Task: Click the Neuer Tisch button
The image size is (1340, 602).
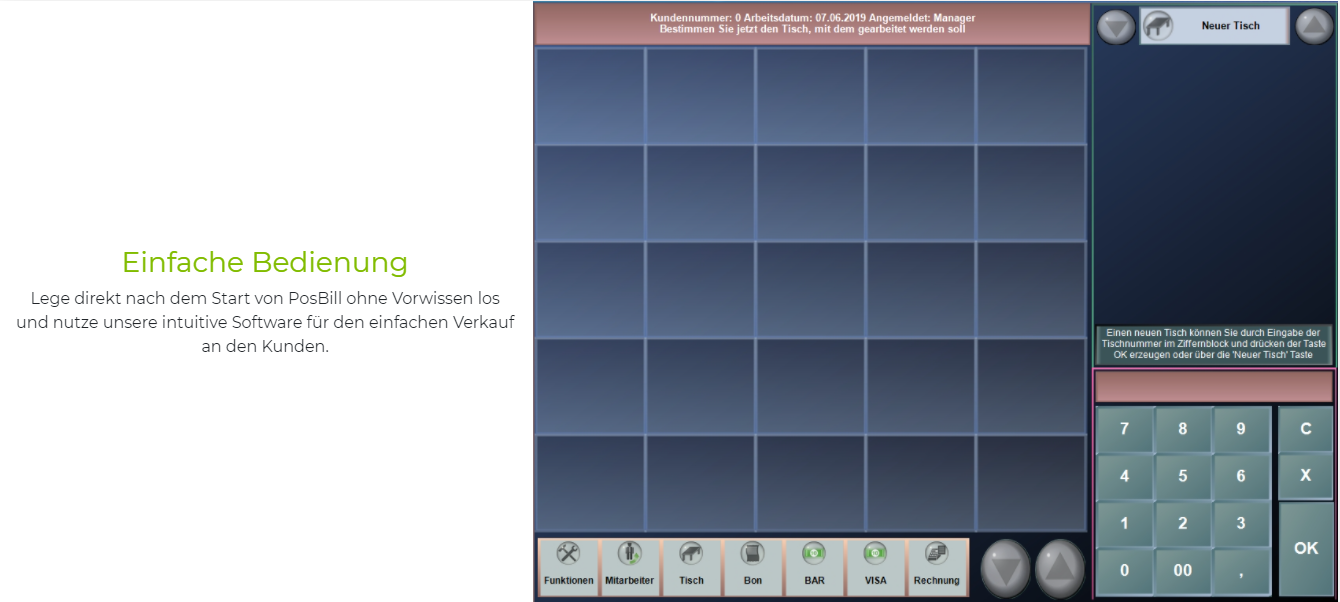Action: (x=1214, y=26)
